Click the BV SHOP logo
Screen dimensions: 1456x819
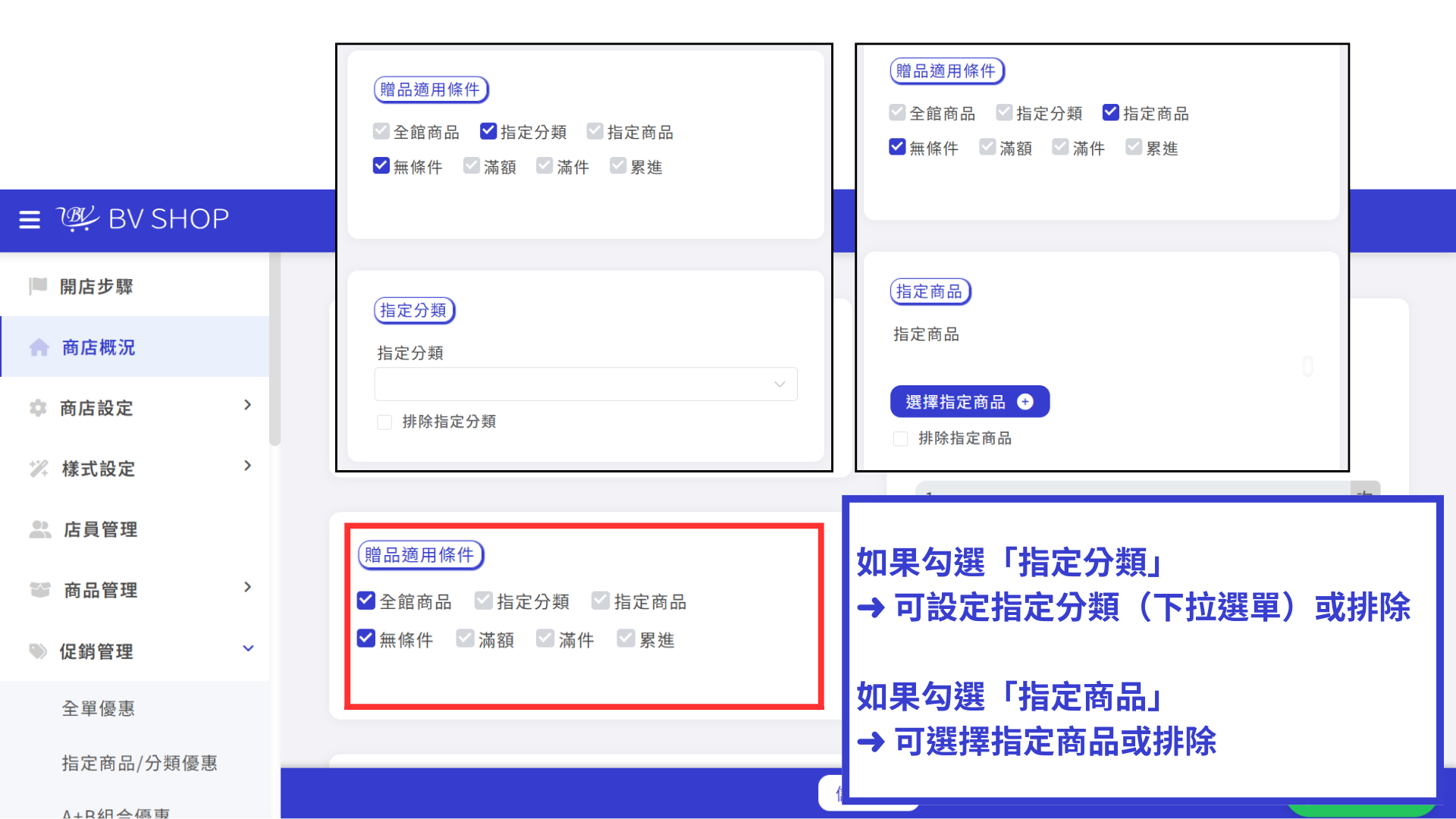143,218
